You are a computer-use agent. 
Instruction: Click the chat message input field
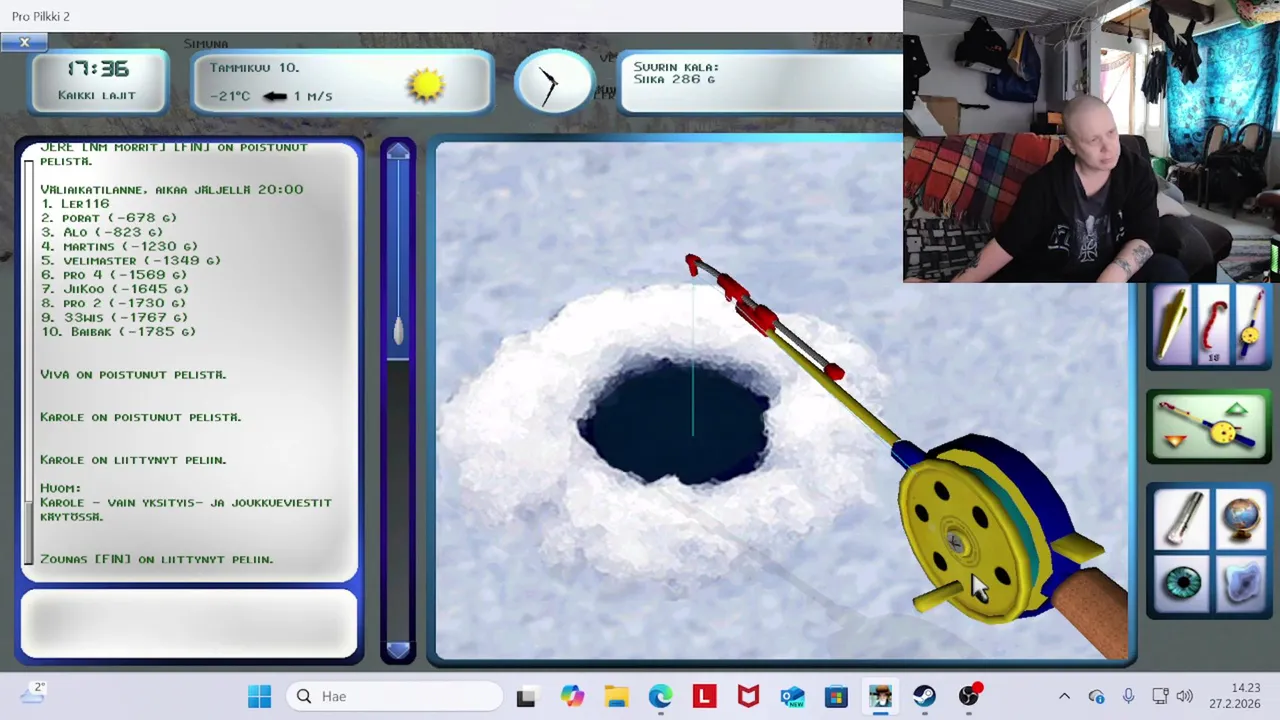click(189, 623)
